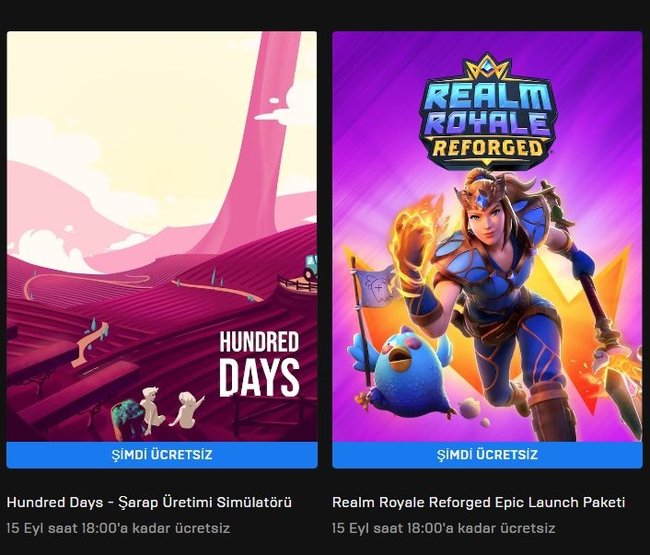Click the crown emblem above Realm Royale logo

point(487,68)
